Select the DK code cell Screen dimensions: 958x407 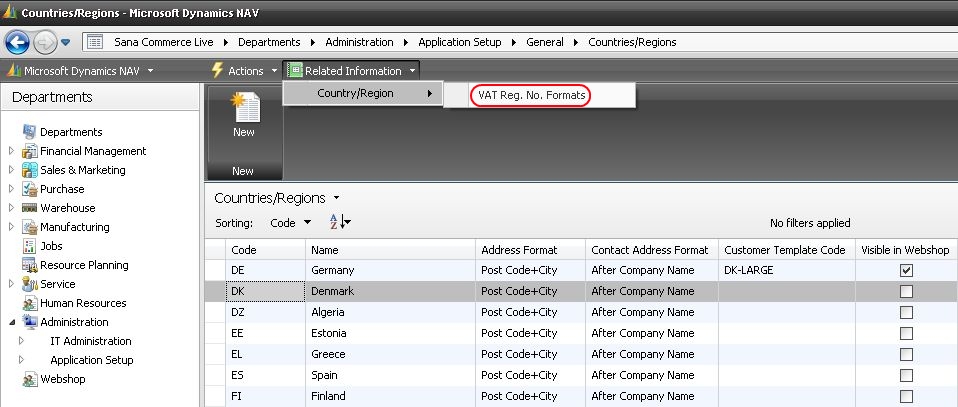pyautogui.click(x=266, y=292)
